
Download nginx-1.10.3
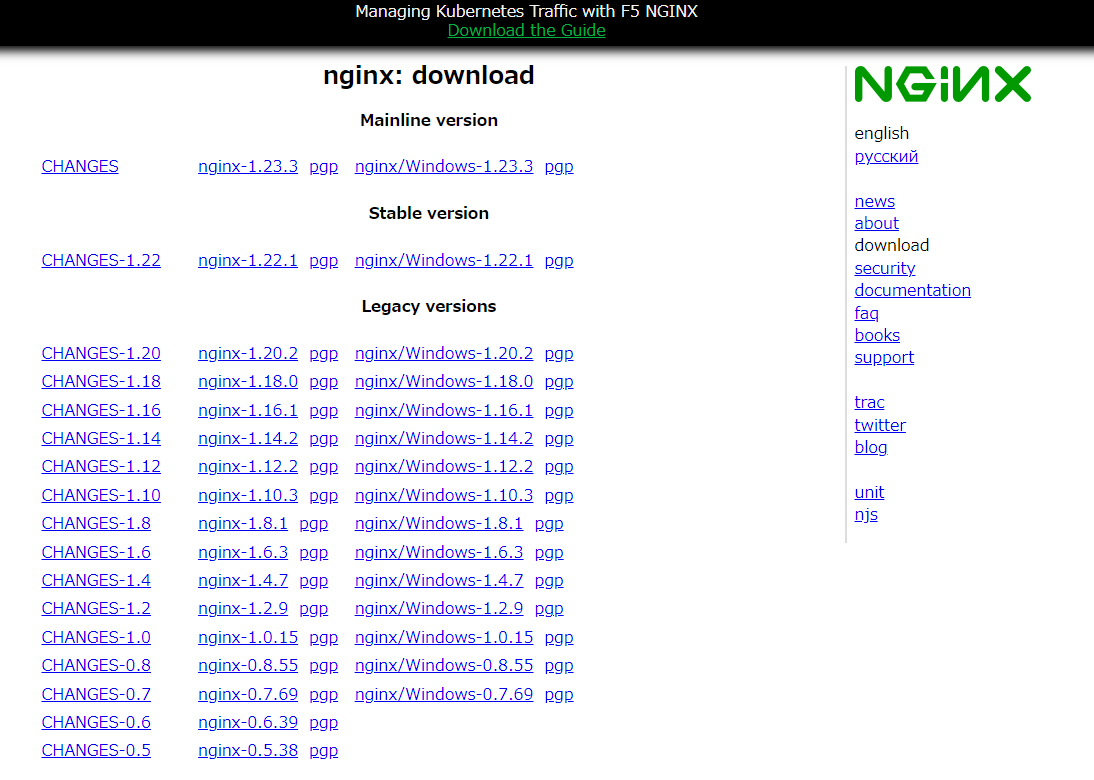[x=248, y=495]
